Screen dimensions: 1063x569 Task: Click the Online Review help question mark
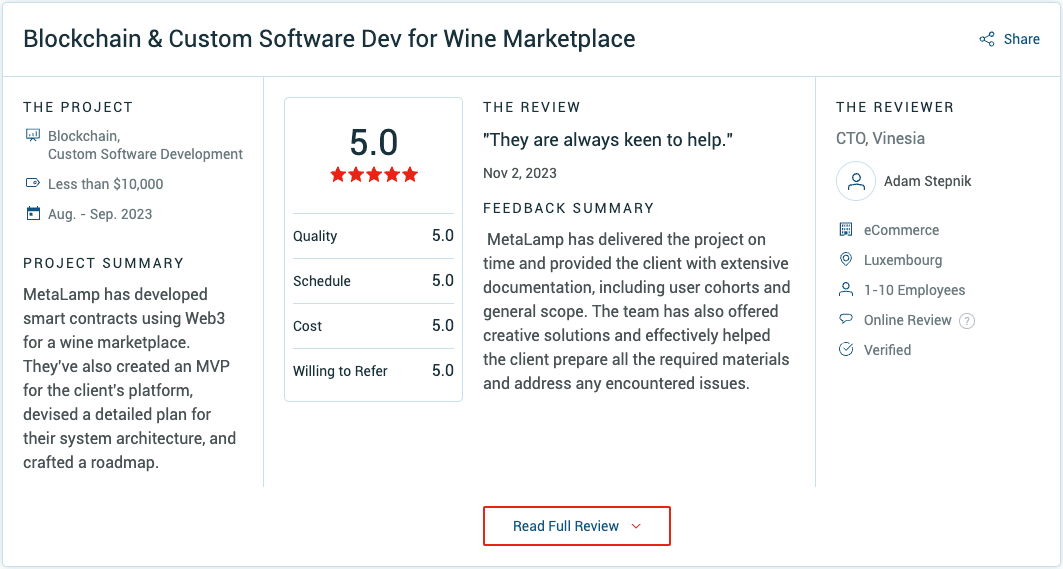[x=967, y=321]
